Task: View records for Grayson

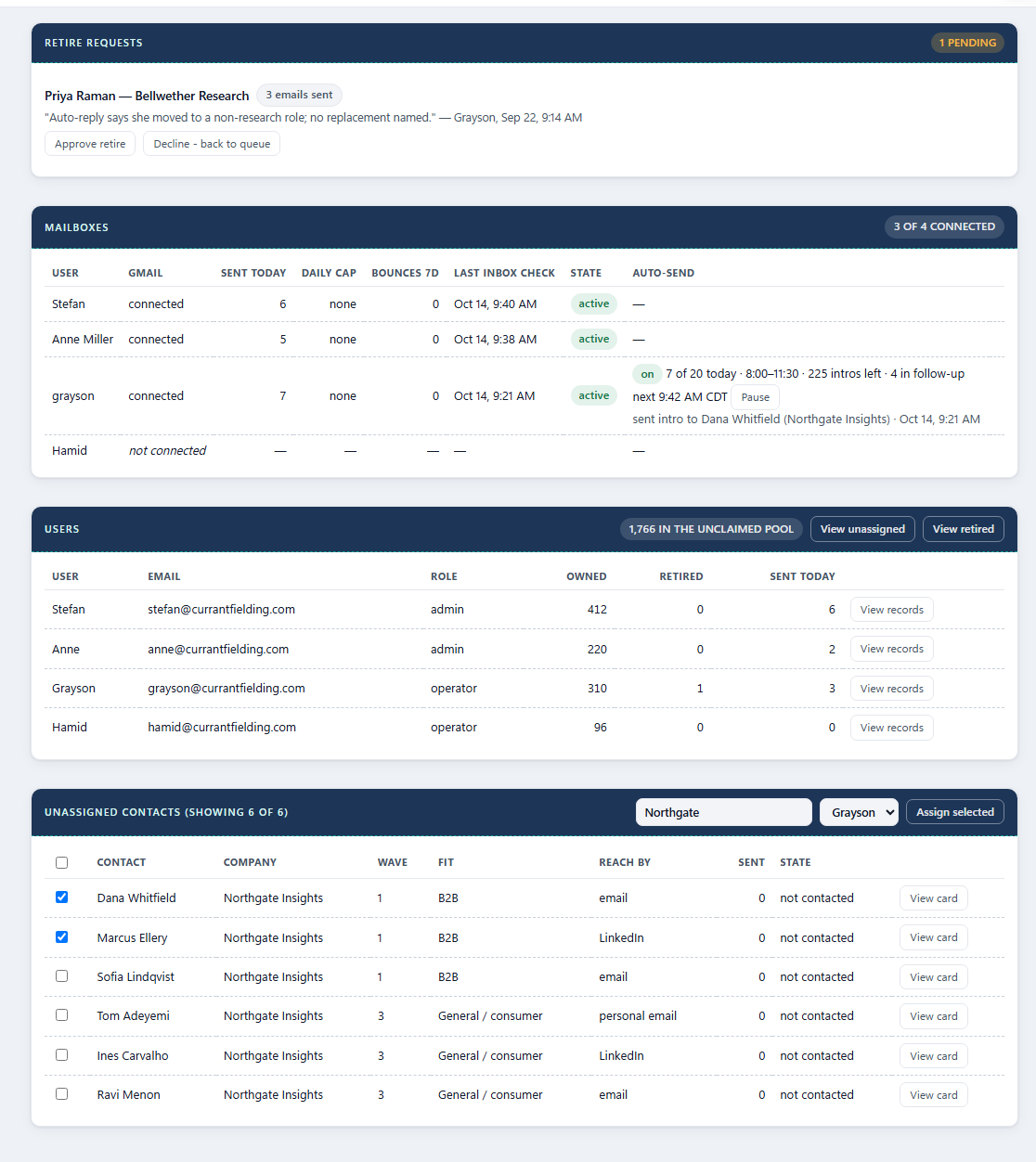Action: (x=891, y=689)
